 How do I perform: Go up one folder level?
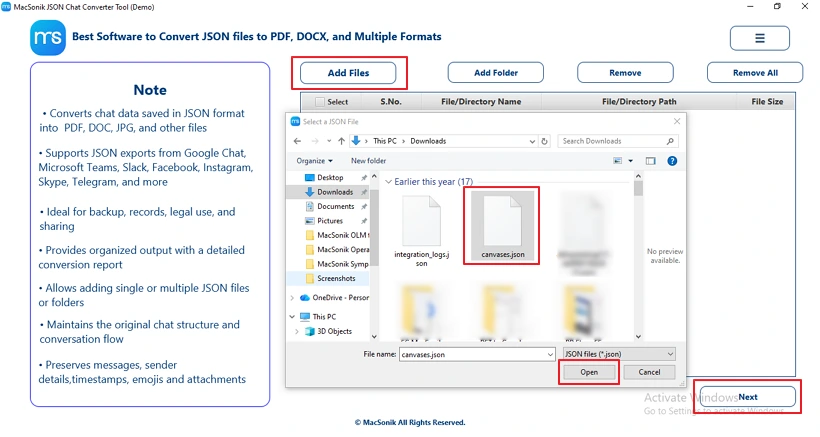pyautogui.click(x=341, y=141)
